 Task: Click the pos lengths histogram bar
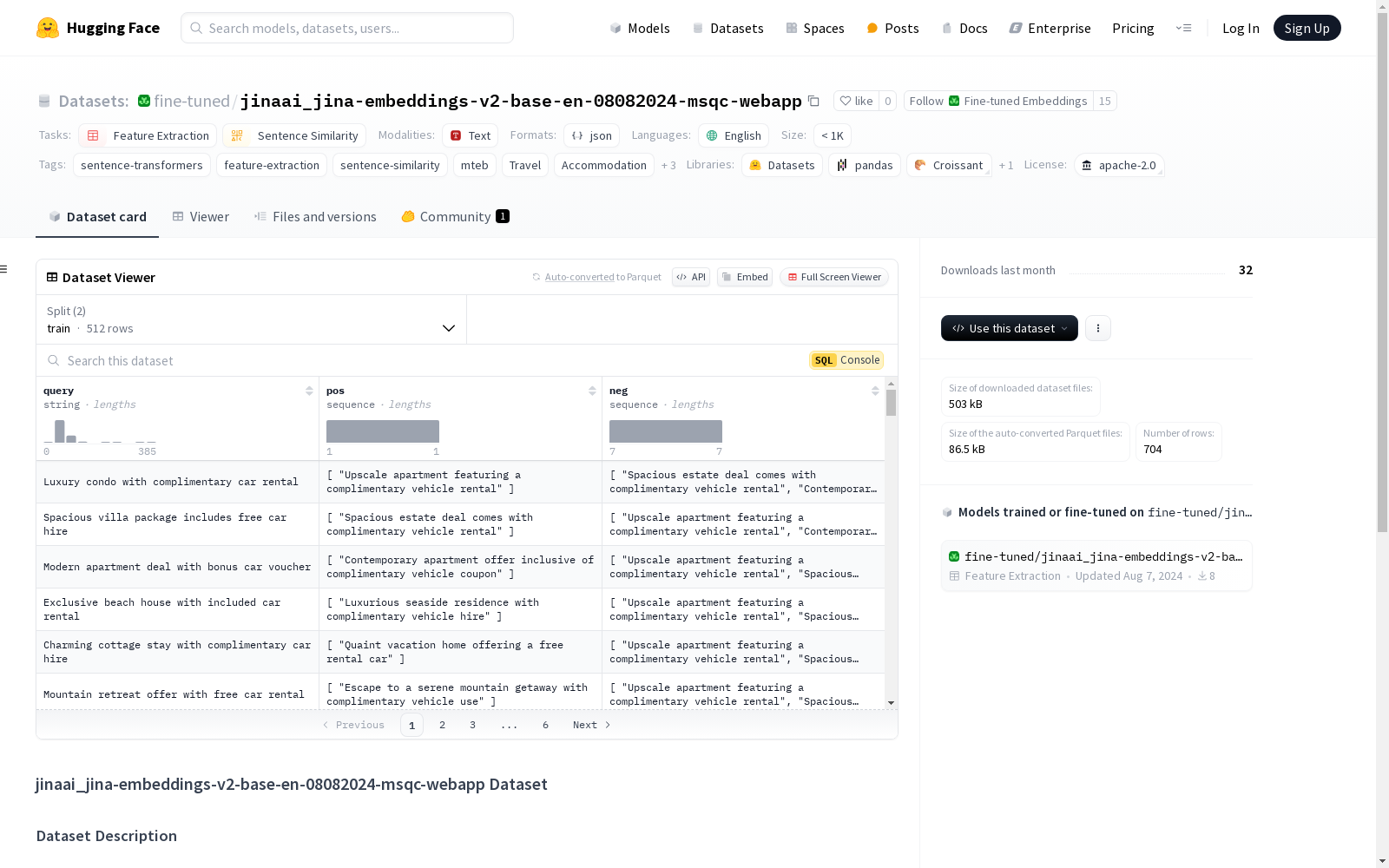click(383, 431)
